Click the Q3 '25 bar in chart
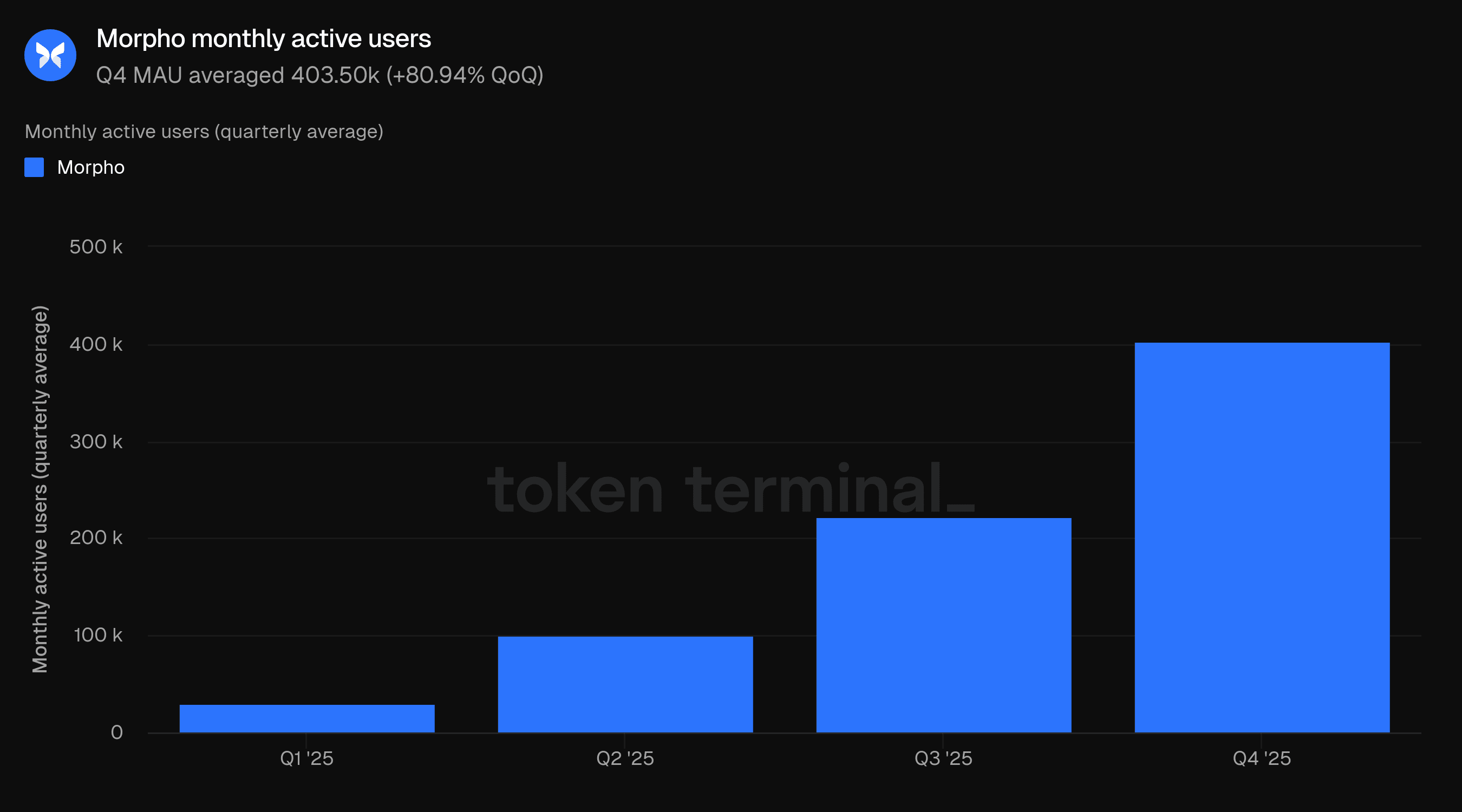Screen dimensions: 1462x812 click(x=943, y=625)
